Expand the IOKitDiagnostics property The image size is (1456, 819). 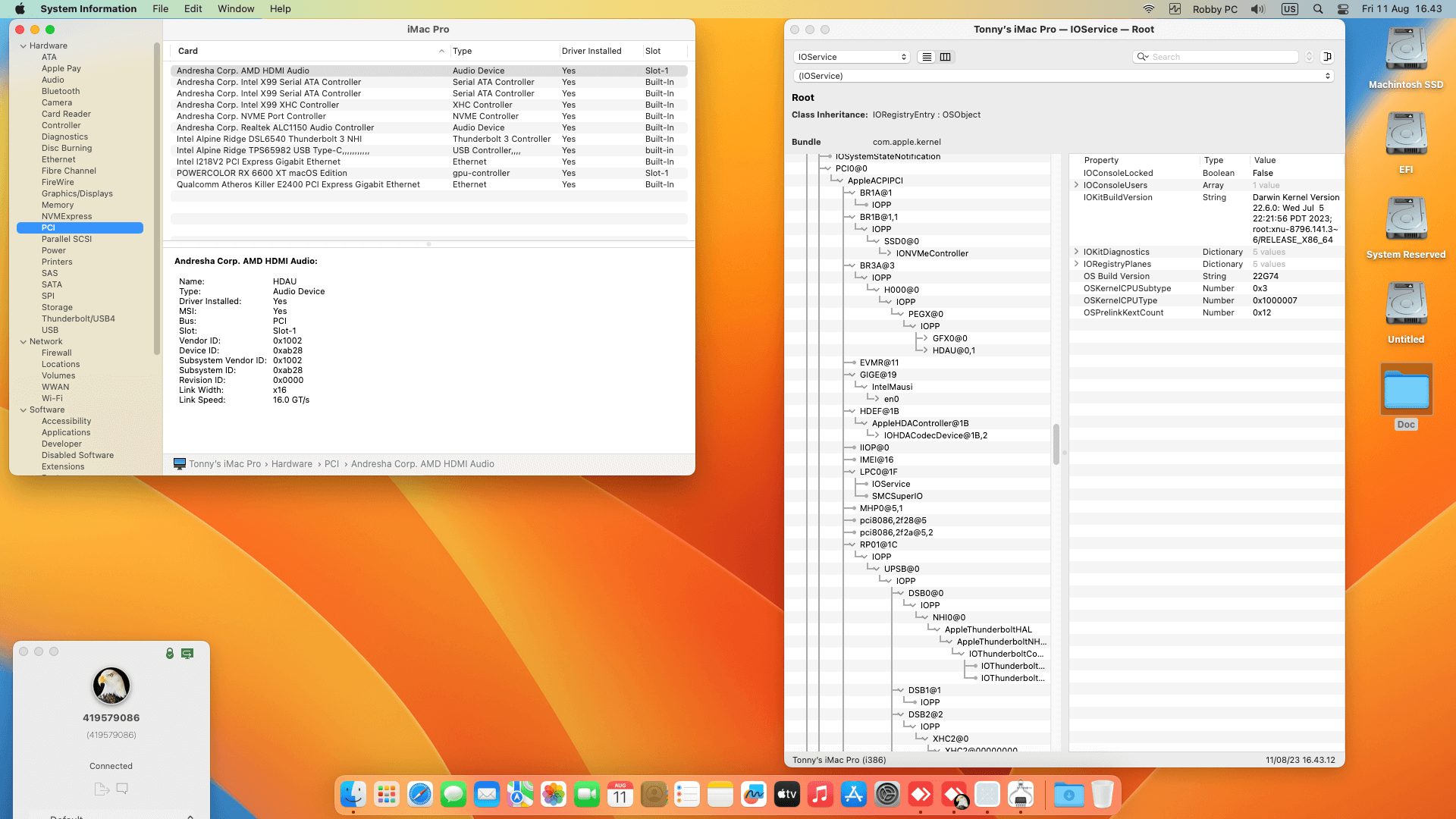[x=1076, y=252]
